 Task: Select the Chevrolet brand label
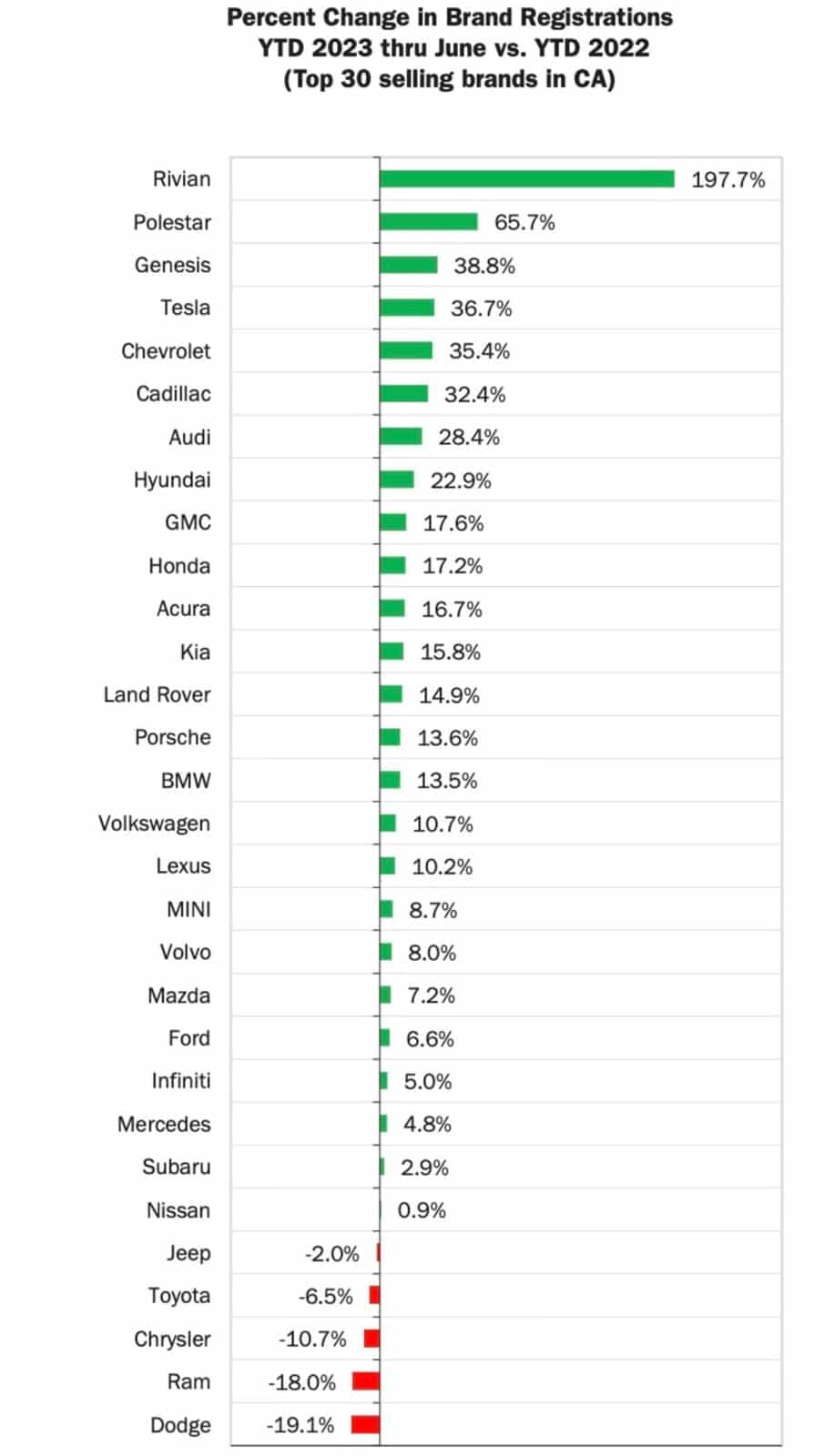click(166, 351)
